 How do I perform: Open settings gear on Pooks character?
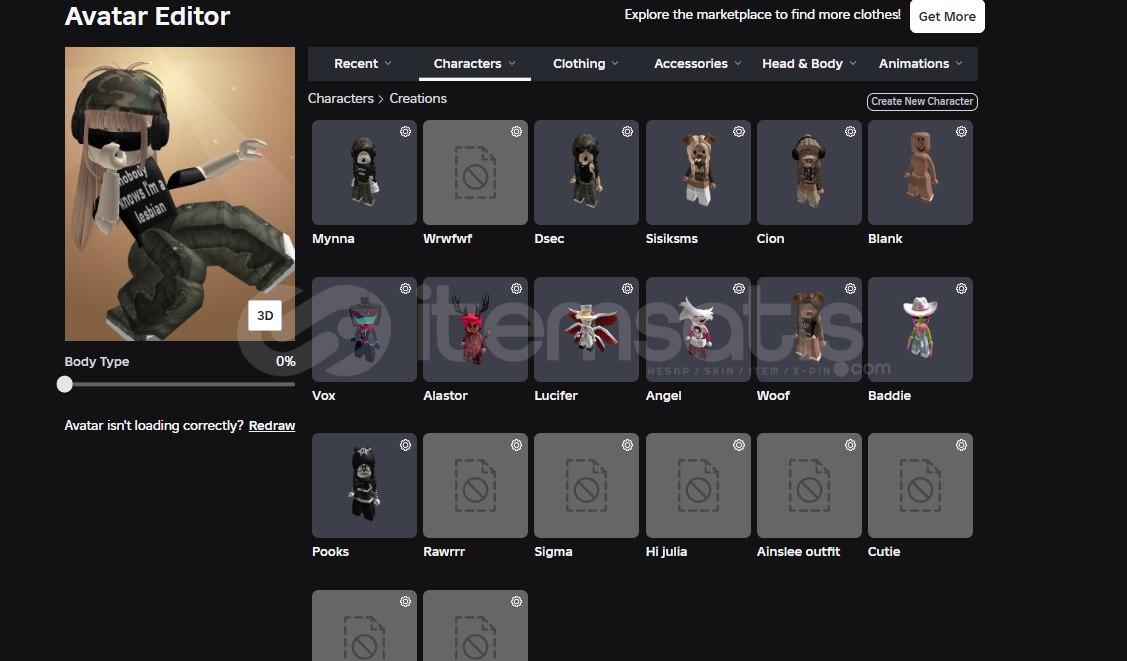(x=405, y=445)
